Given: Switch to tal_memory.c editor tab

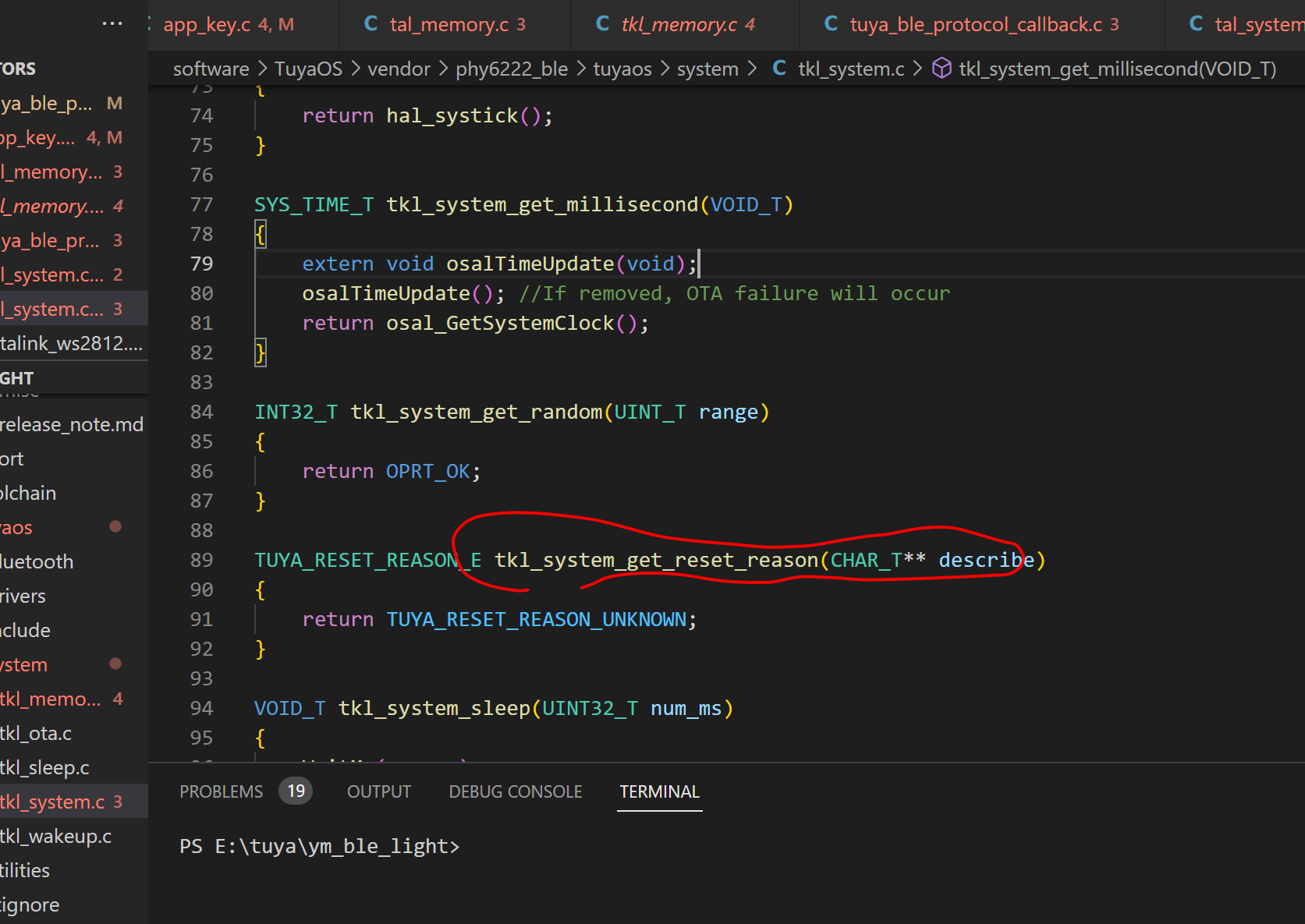Looking at the screenshot, I should (x=456, y=24).
